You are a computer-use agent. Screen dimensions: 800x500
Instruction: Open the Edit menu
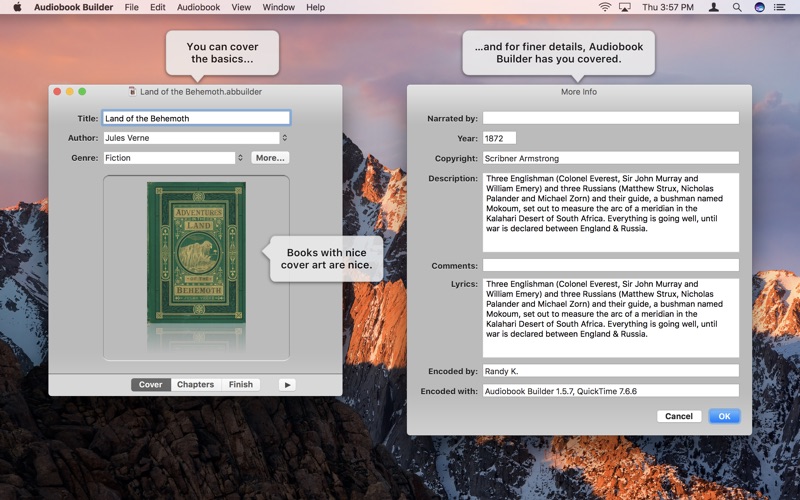(158, 7)
